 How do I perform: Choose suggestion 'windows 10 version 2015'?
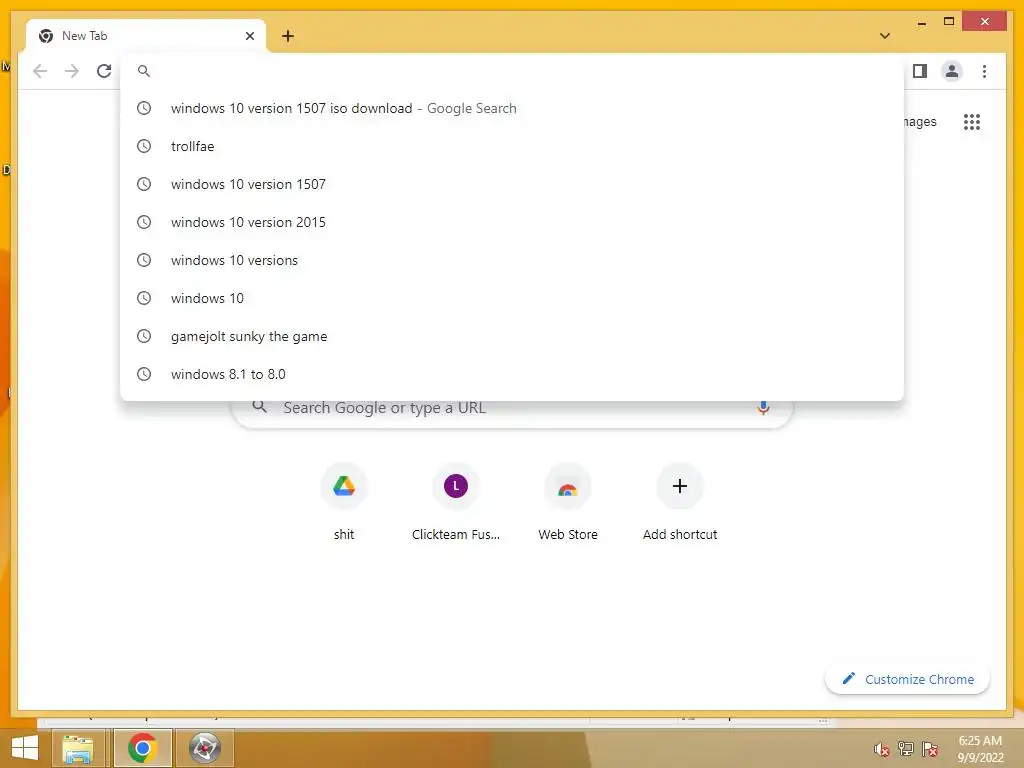(512, 222)
